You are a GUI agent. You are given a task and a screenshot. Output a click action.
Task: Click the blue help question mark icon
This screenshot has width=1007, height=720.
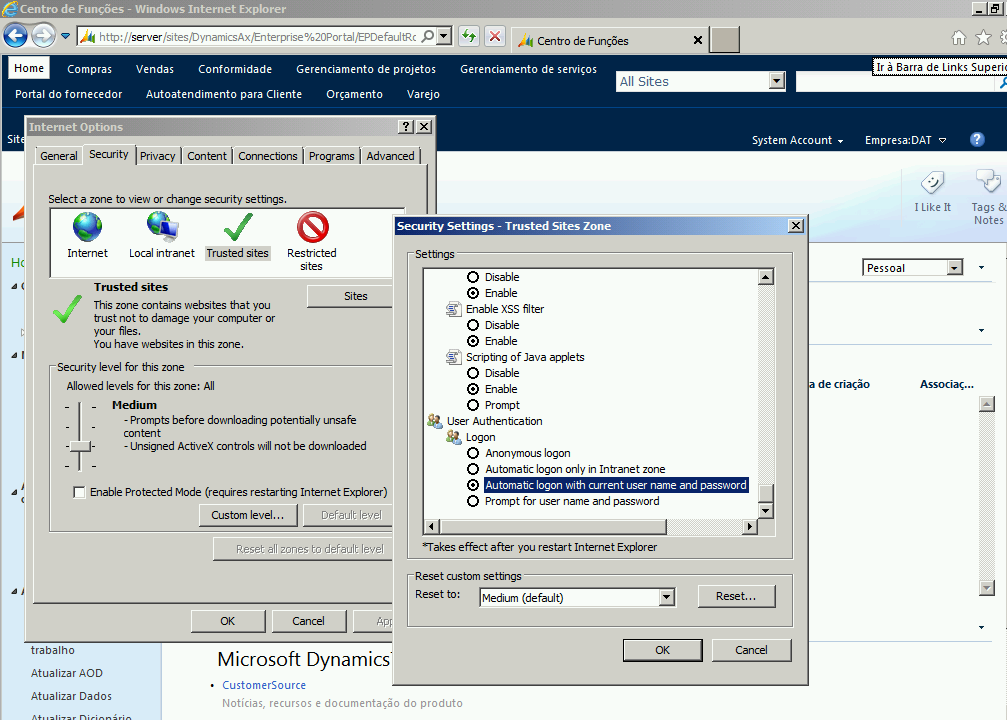pyautogui.click(x=977, y=139)
